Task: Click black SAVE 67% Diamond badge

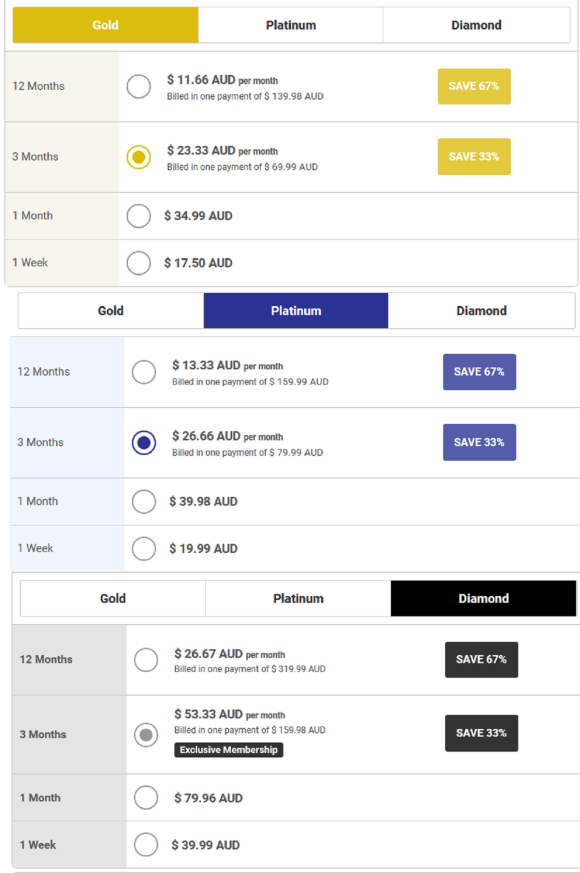Action: coord(481,660)
